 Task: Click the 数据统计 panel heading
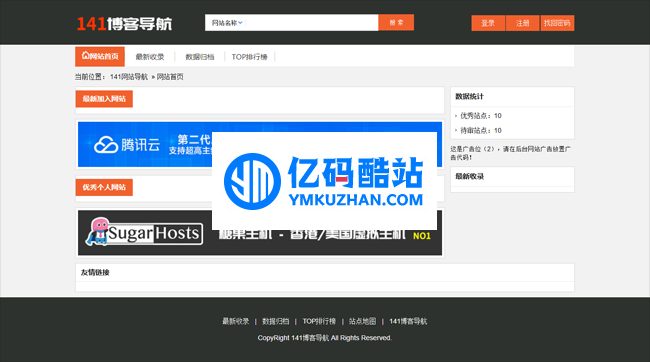coord(469,97)
